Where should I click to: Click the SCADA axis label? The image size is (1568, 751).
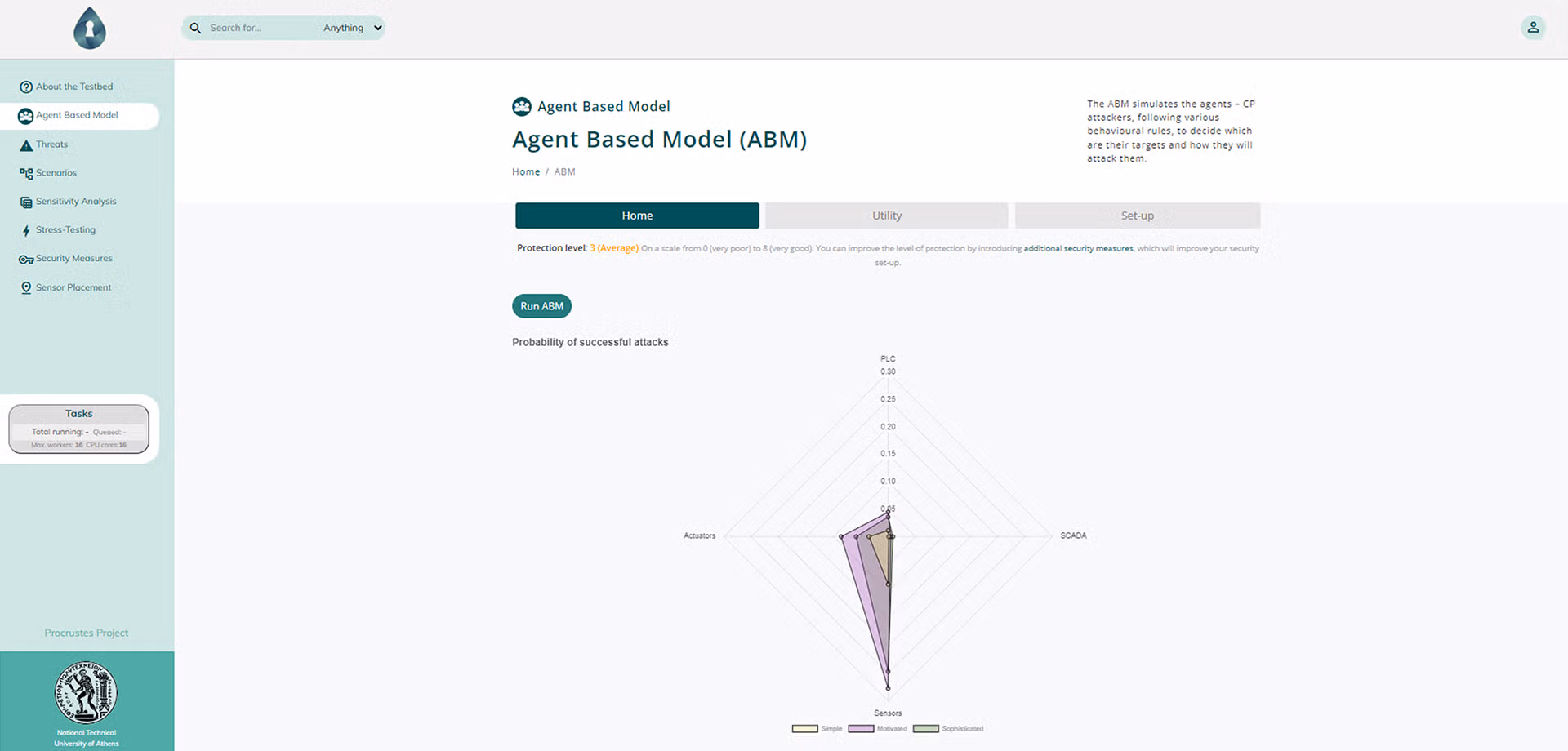[x=1073, y=536]
